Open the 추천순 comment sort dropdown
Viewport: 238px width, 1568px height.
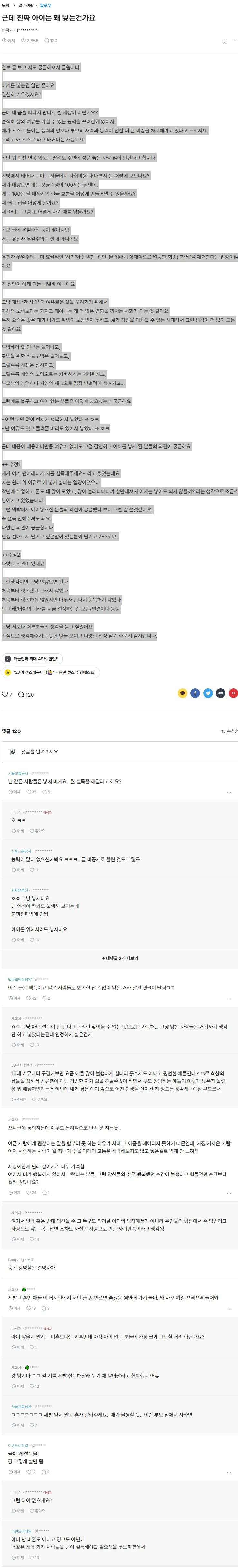229,731
